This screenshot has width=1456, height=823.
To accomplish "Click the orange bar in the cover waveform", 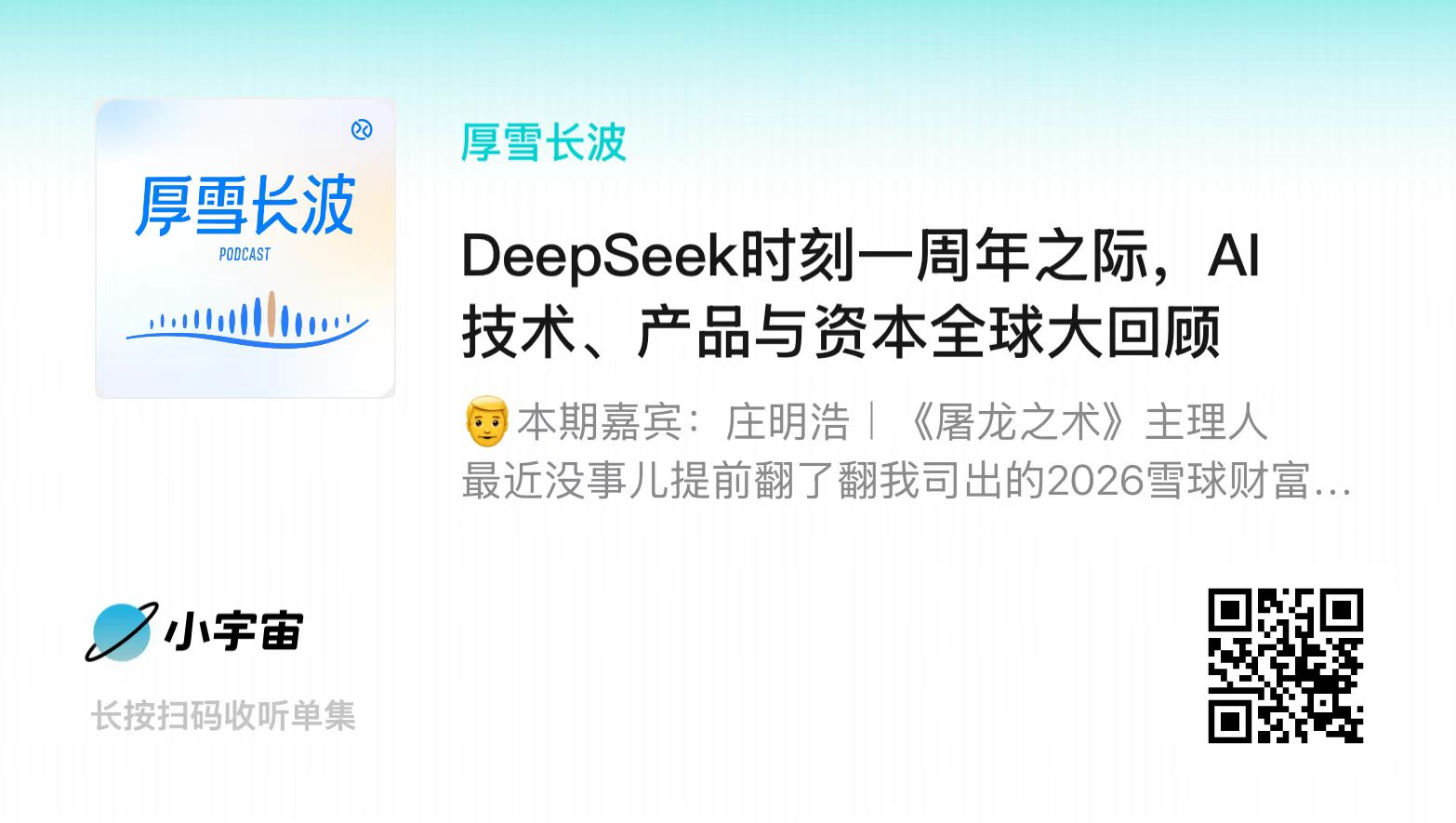I will coord(271,313).
